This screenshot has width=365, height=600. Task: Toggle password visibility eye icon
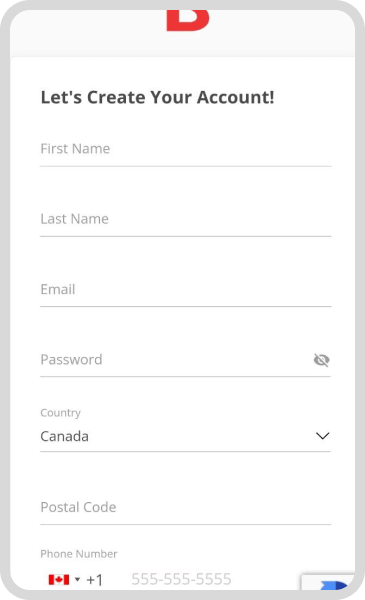tap(321, 360)
